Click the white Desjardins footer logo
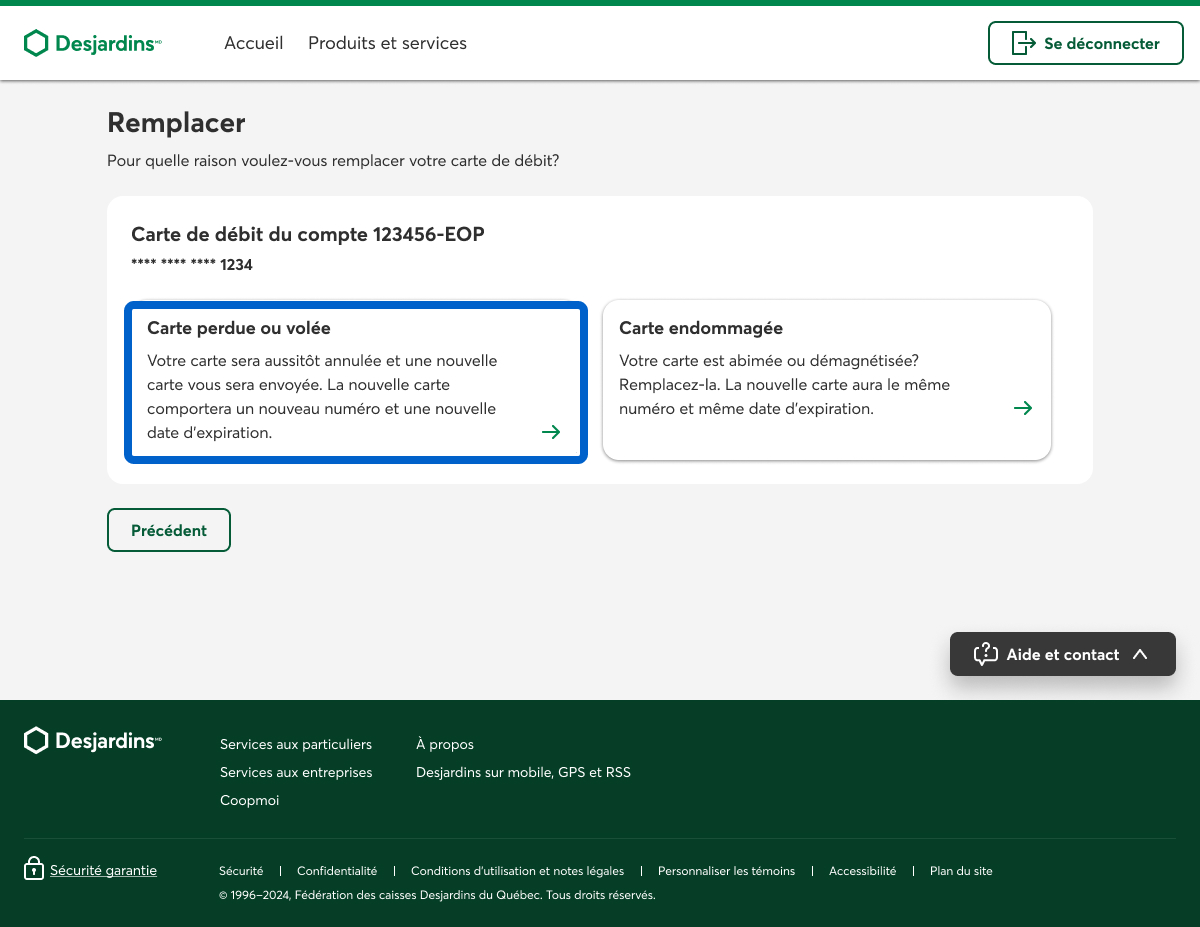Image resolution: width=1200 pixels, height=927 pixels. point(92,741)
